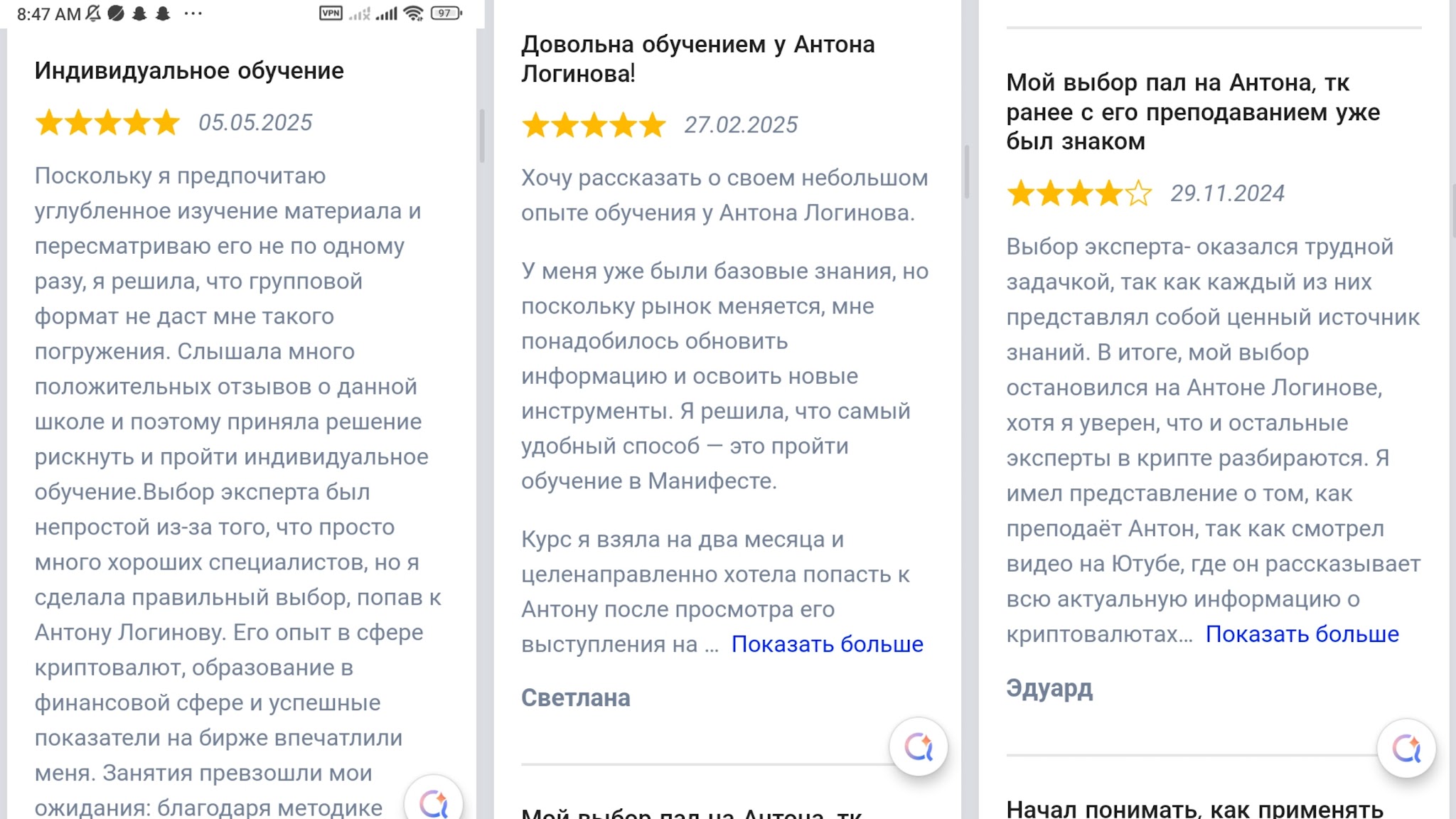The image size is (1456, 819).
Task: Tap the cellular signal bars icon
Action: pos(387,13)
